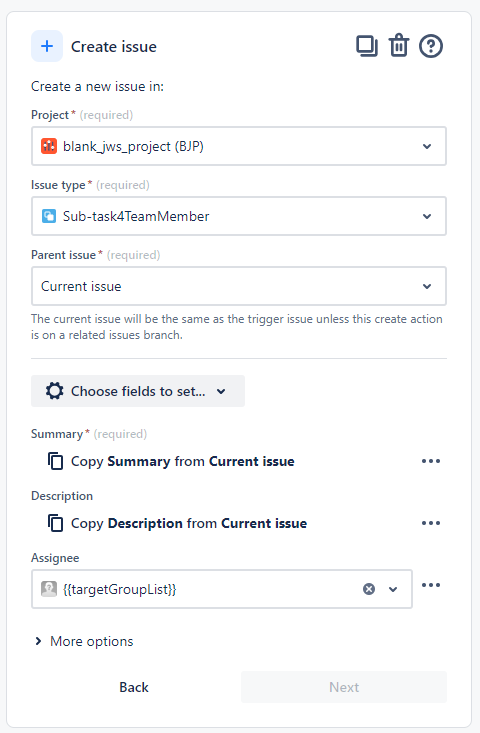Delete this action with the trash icon
This screenshot has height=733, width=480.
(399, 46)
